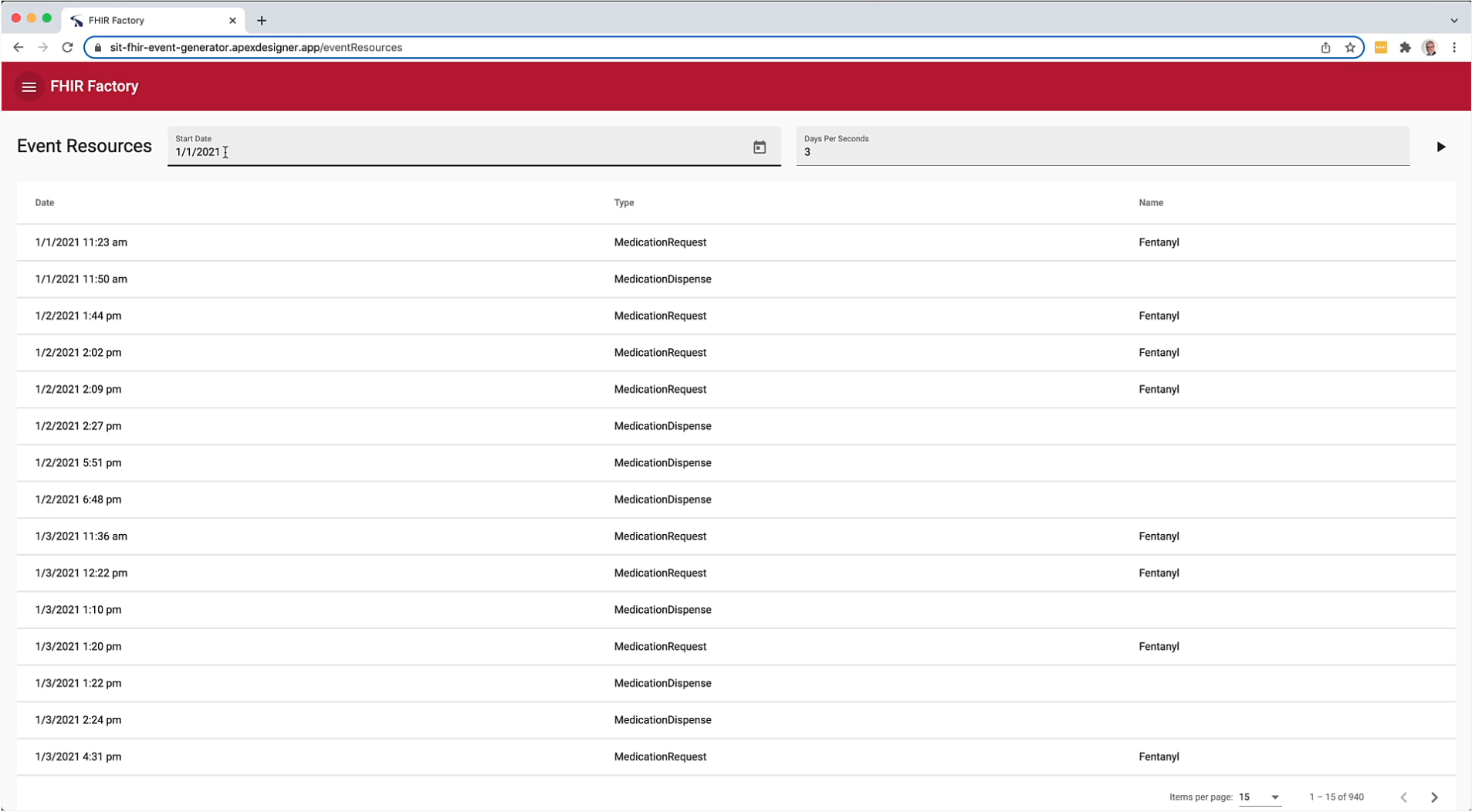This screenshot has height=812, width=1472.
Task: Open the Chrome profile avatar
Action: pos(1430,47)
